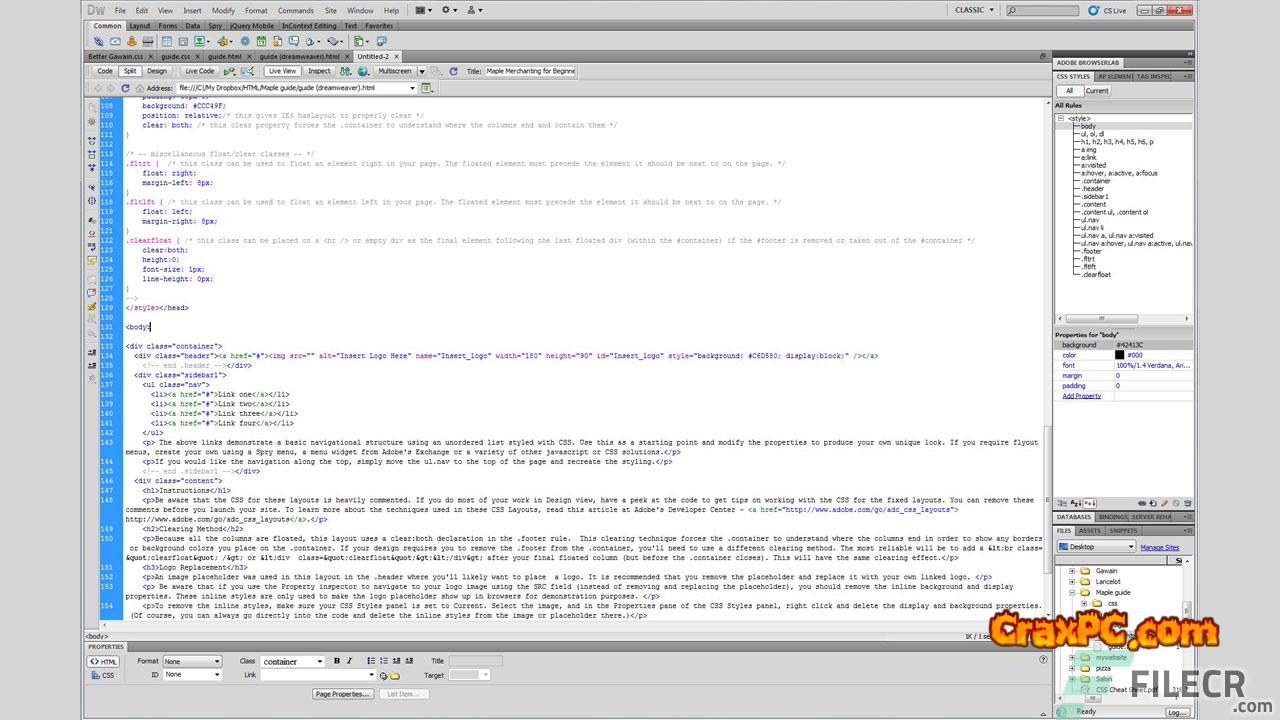Toggle Split view
This screenshot has height=720, width=1280.
(130, 71)
